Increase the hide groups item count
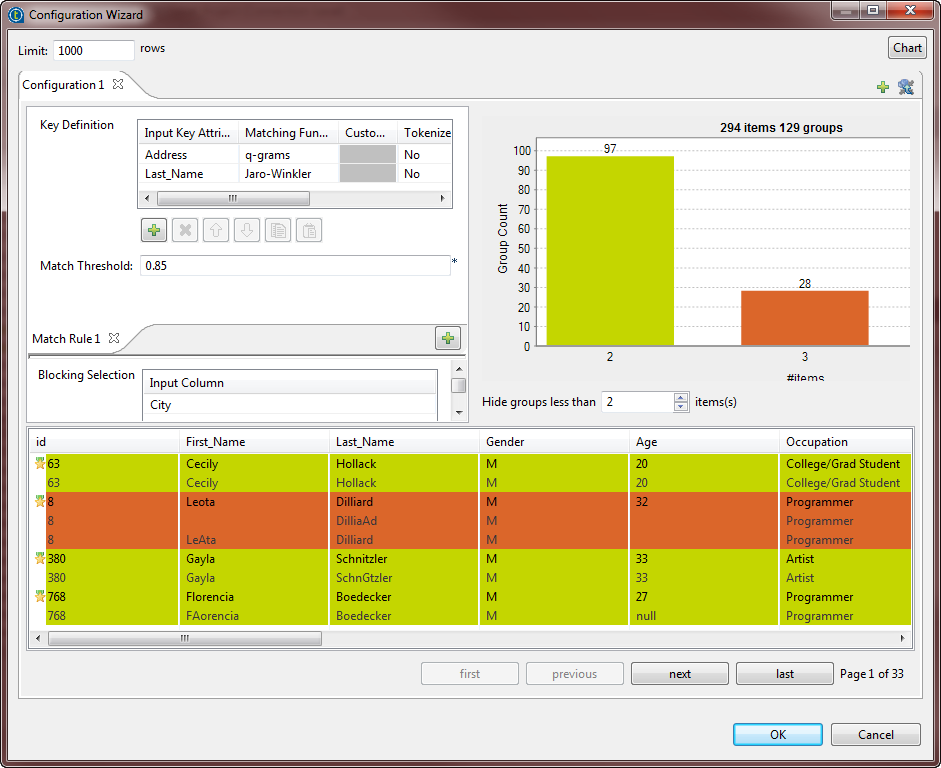This screenshot has width=941, height=768. coord(681,397)
